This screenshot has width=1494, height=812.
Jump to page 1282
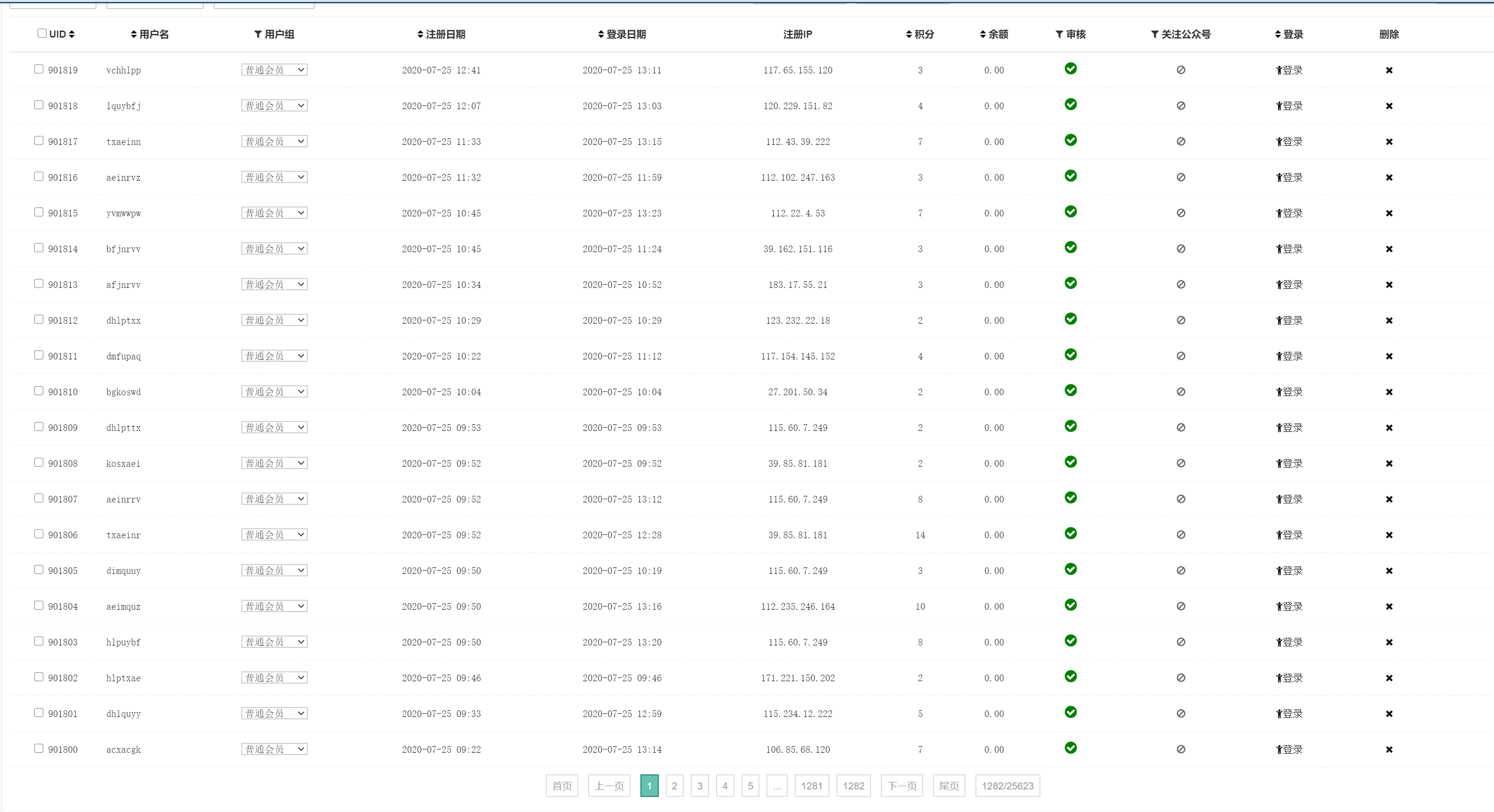tap(853, 786)
